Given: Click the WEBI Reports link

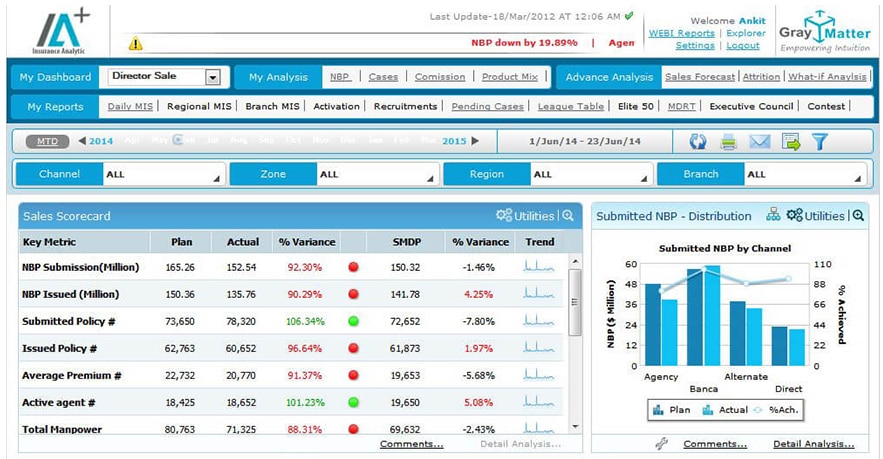Looking at the screenshot, I should (x=681, y=33).
